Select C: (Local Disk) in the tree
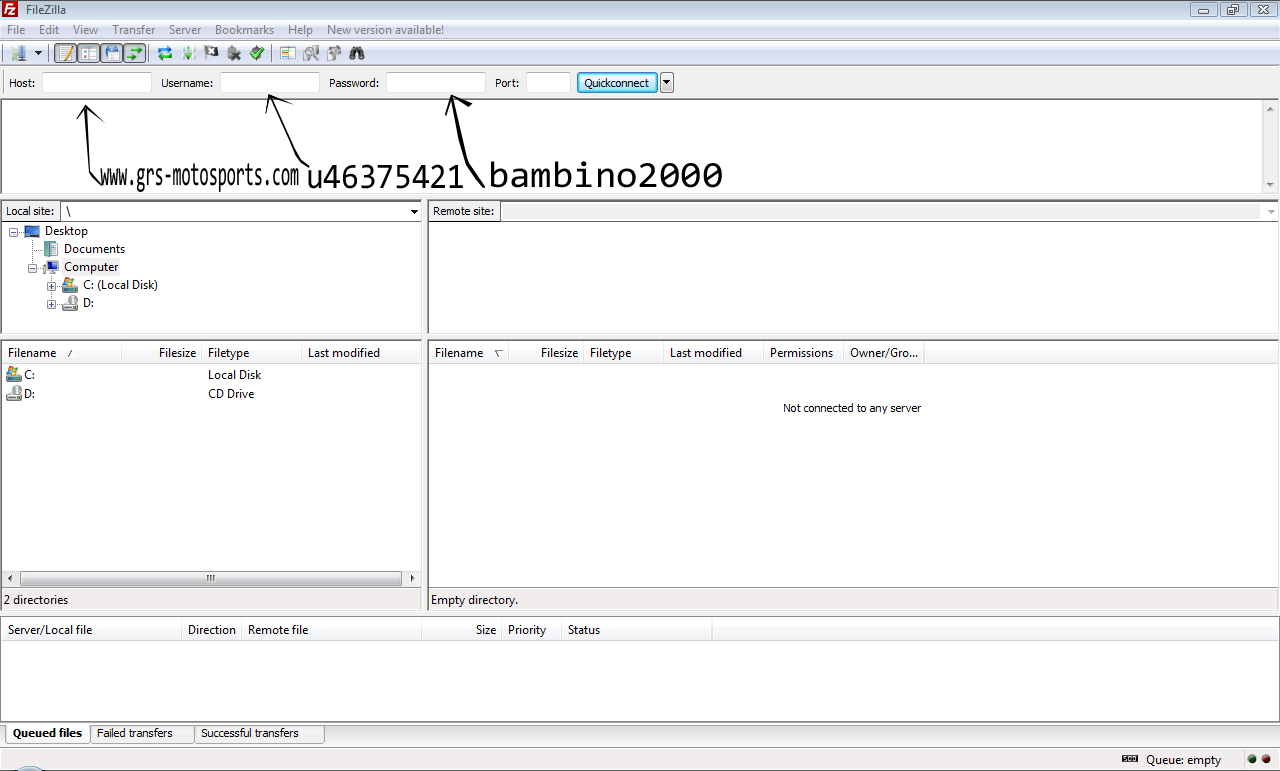Viewport: 1280px width, 771px height. coord(120,285)
